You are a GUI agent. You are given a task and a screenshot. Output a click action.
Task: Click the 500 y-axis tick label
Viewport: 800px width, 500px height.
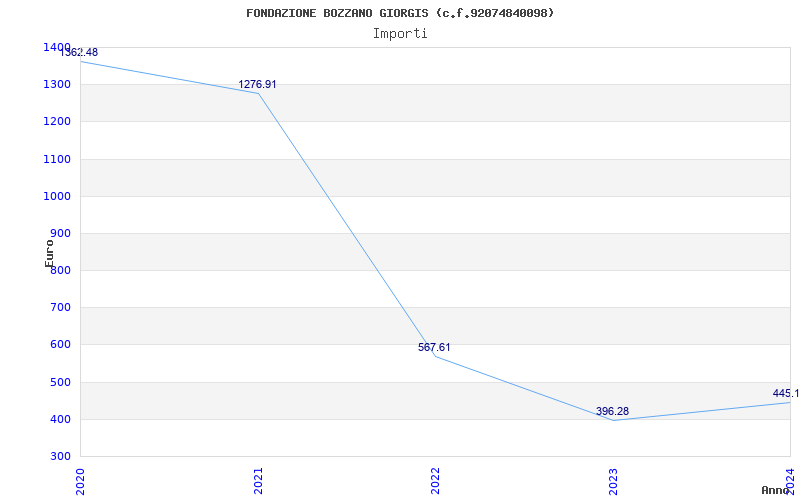60,382
